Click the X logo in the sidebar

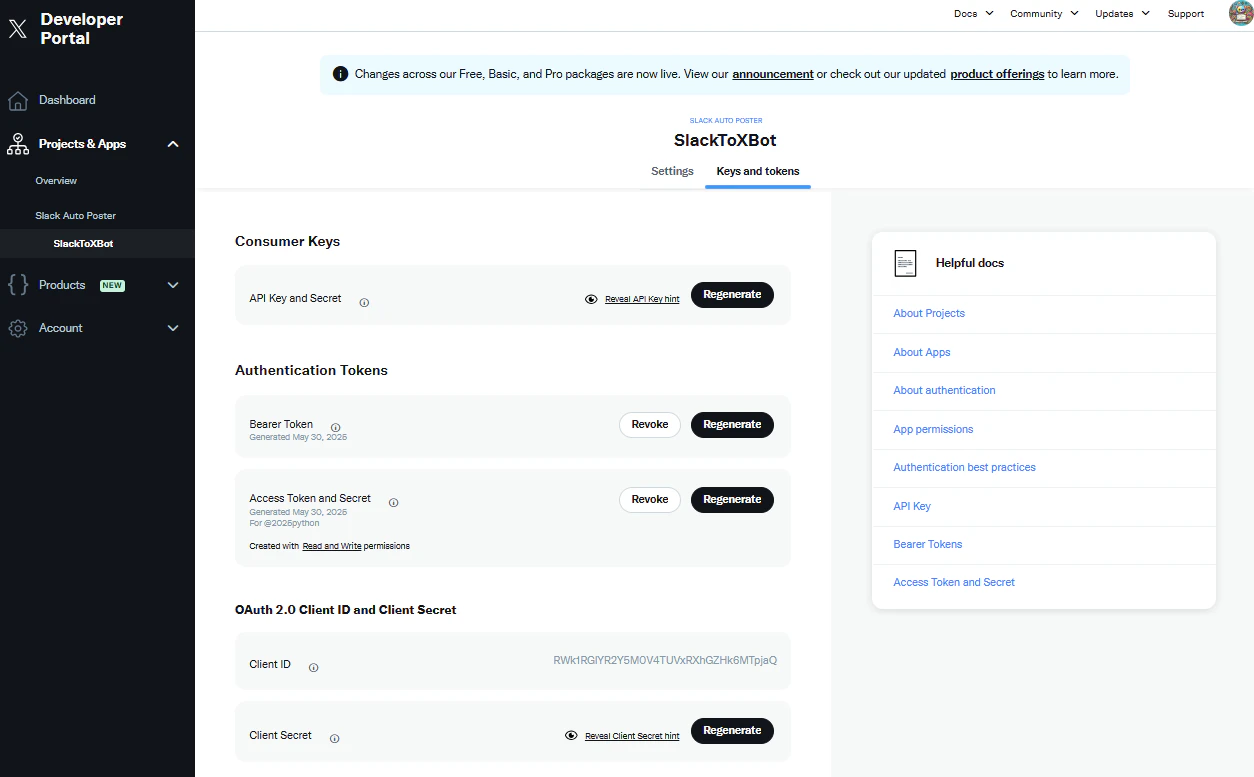click(x=18, y=29)
